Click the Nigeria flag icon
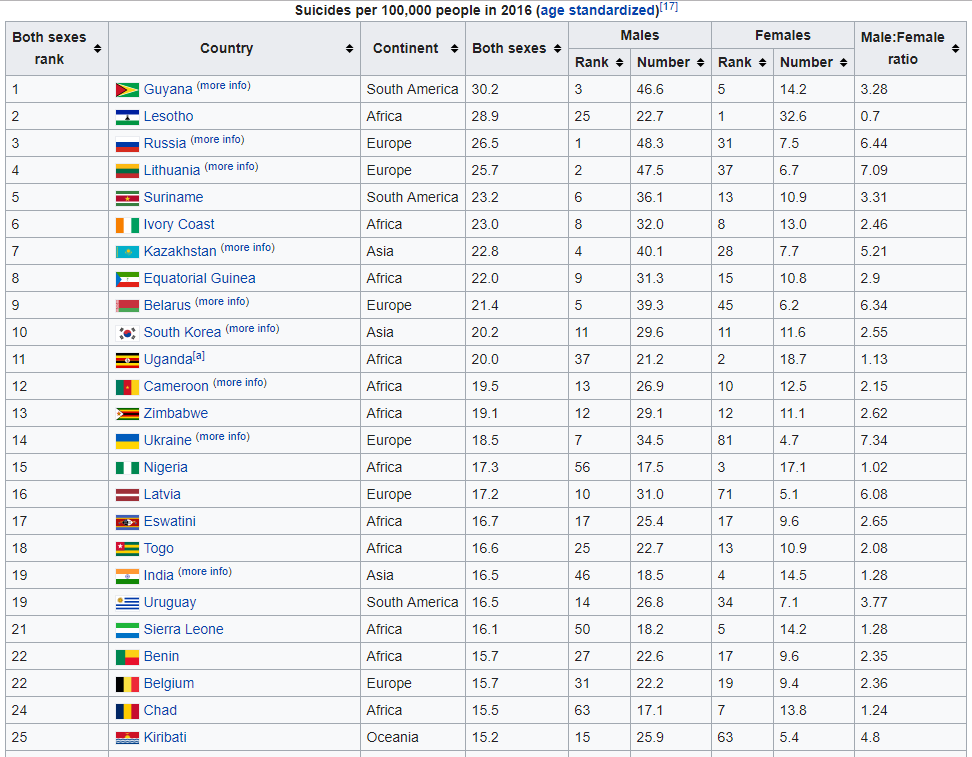Image resolution: width=972 pixels, height=757 pixels. [127, 467]
